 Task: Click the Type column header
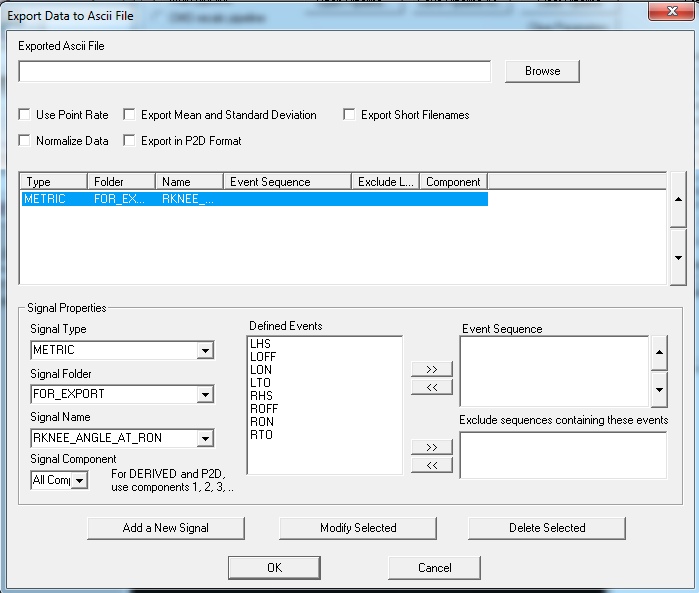[x=53, y=181]
